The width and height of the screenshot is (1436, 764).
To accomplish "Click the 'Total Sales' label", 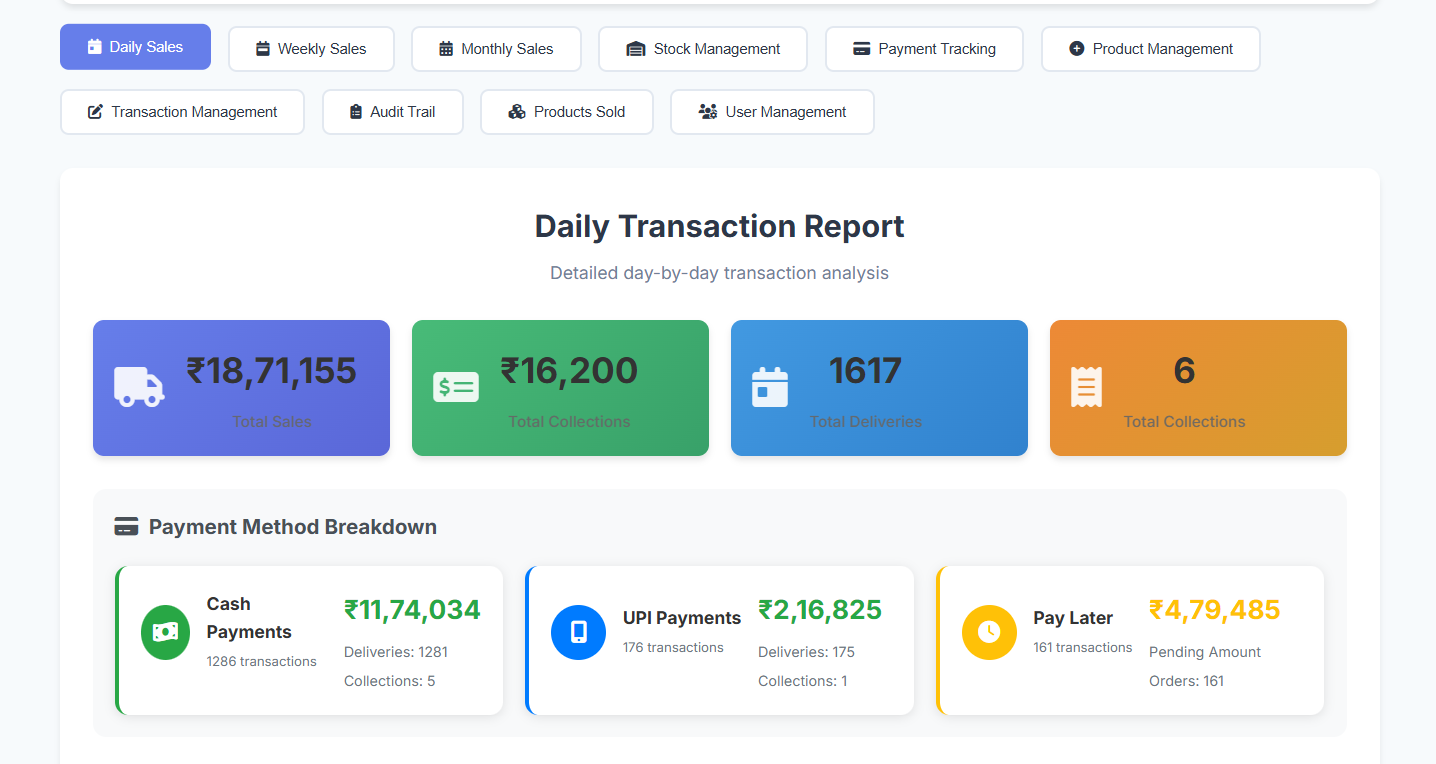I will pyautogui.click(x=272, y=422).
